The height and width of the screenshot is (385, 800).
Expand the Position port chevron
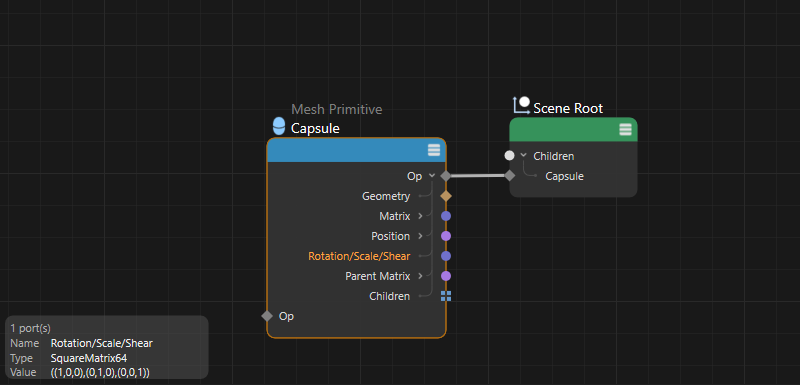(420, 236)
